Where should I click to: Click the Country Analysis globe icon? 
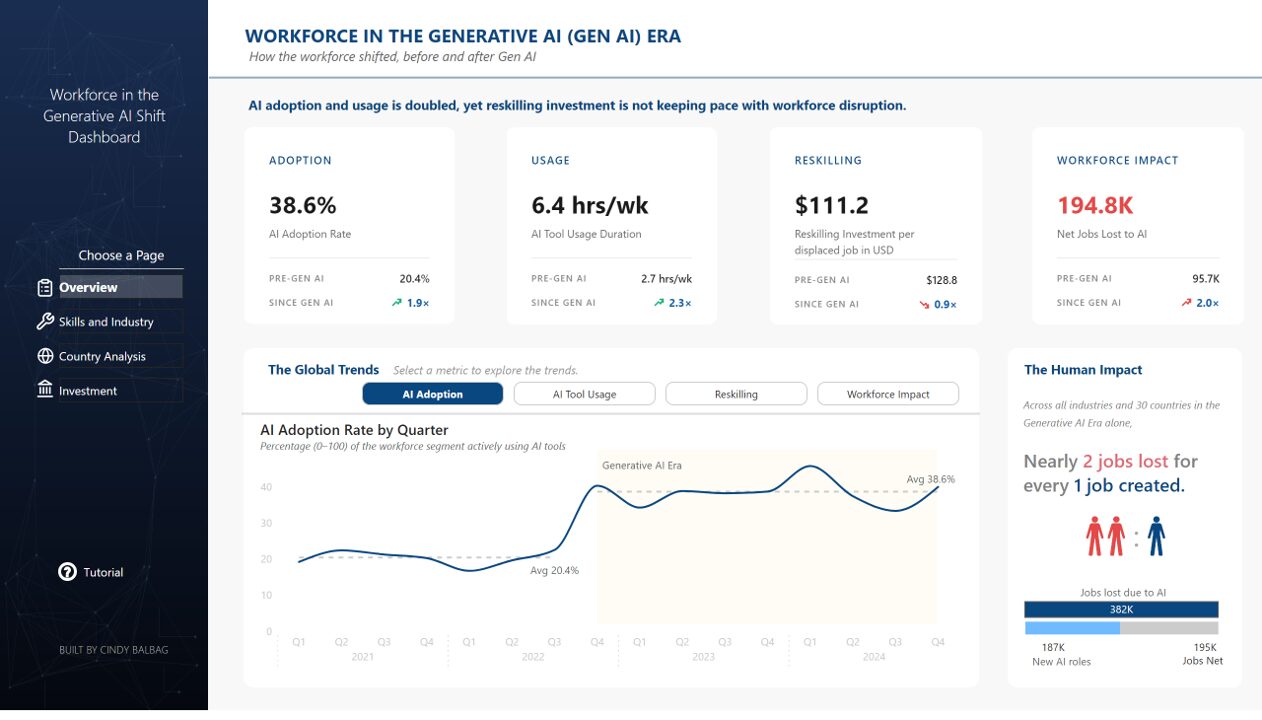coord(44,356)
